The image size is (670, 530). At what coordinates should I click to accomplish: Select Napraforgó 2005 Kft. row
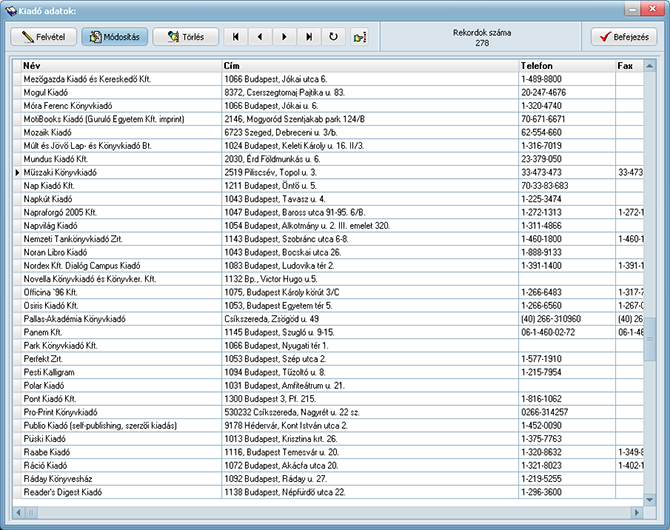(x=328, y=212)
